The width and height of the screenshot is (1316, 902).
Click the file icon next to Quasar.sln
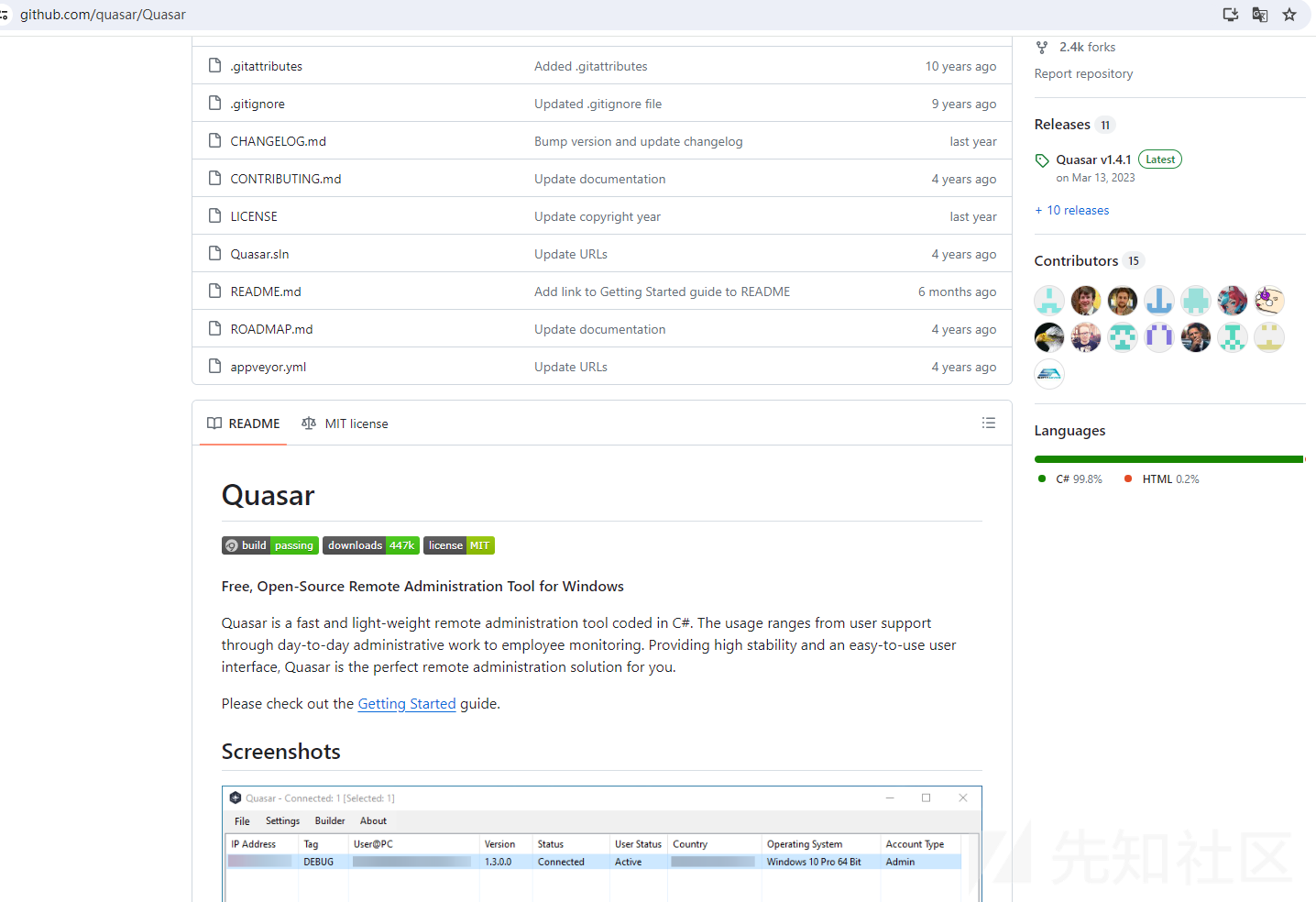click(215, 253)
